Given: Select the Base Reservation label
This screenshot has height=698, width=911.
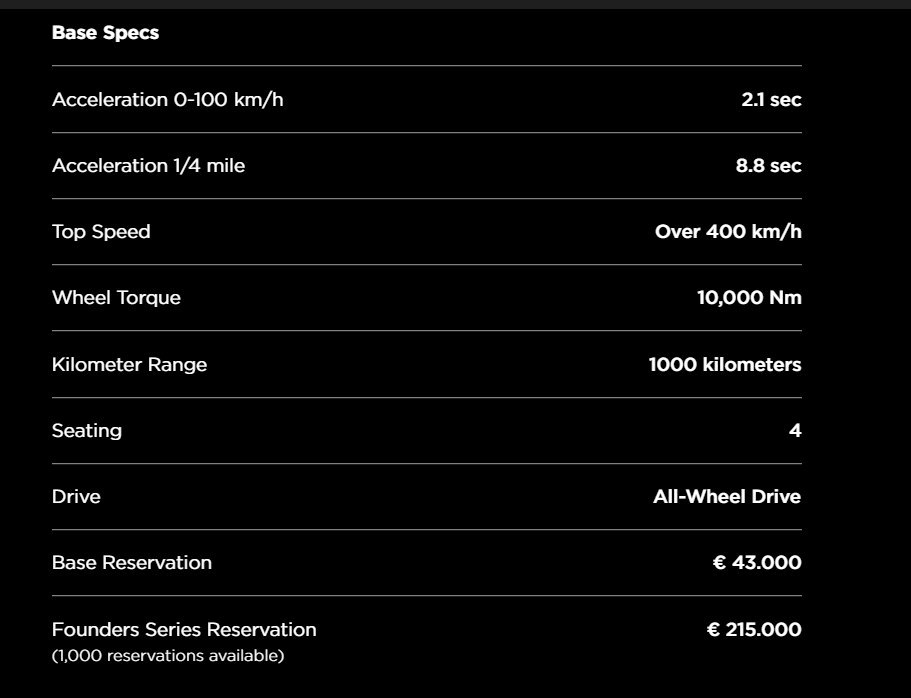Looking at the screenshot, I should click(132, 563).
